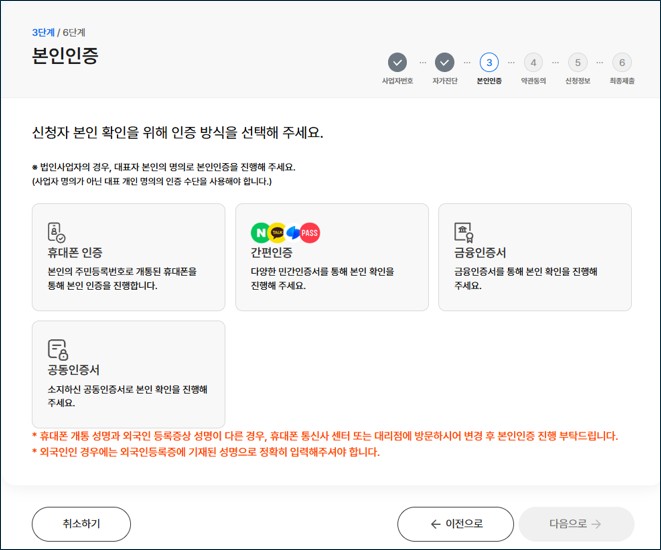Click red notice starting 외국인인 경우에는
This screenshot has height=550, width=661.
coord(206,452)
